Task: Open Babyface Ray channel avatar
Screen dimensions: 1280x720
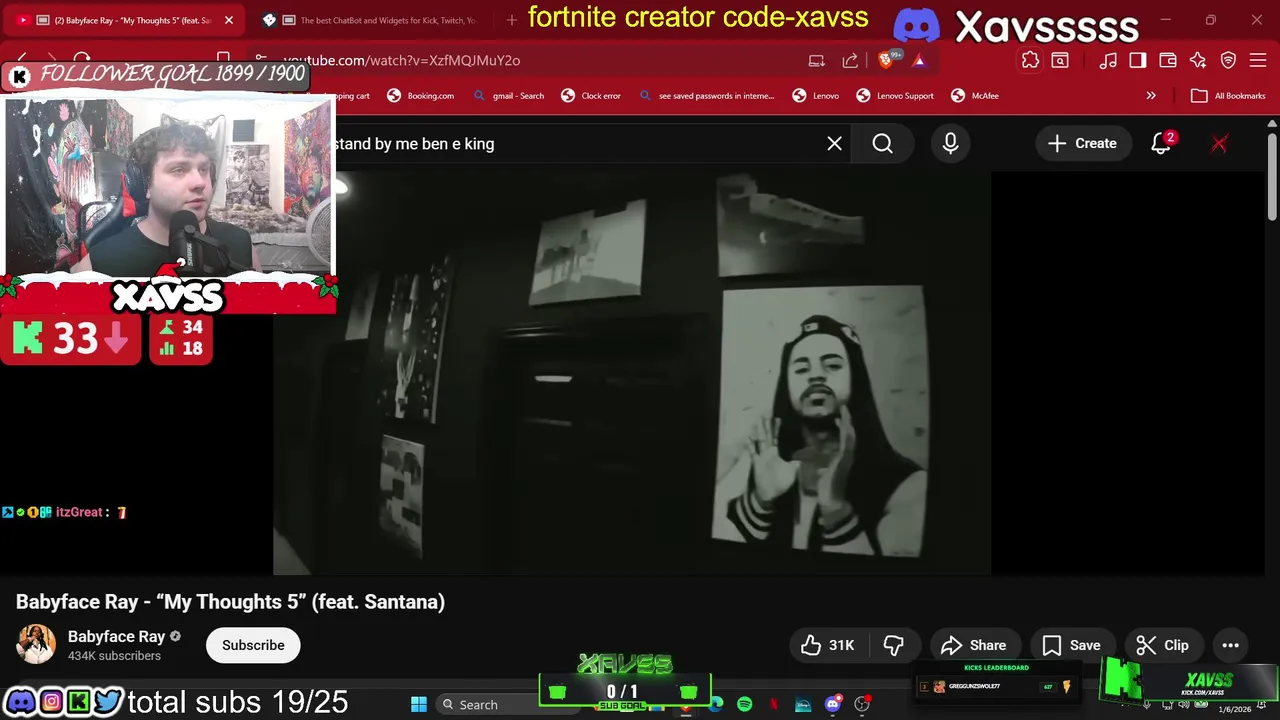Action: point(36,645)
